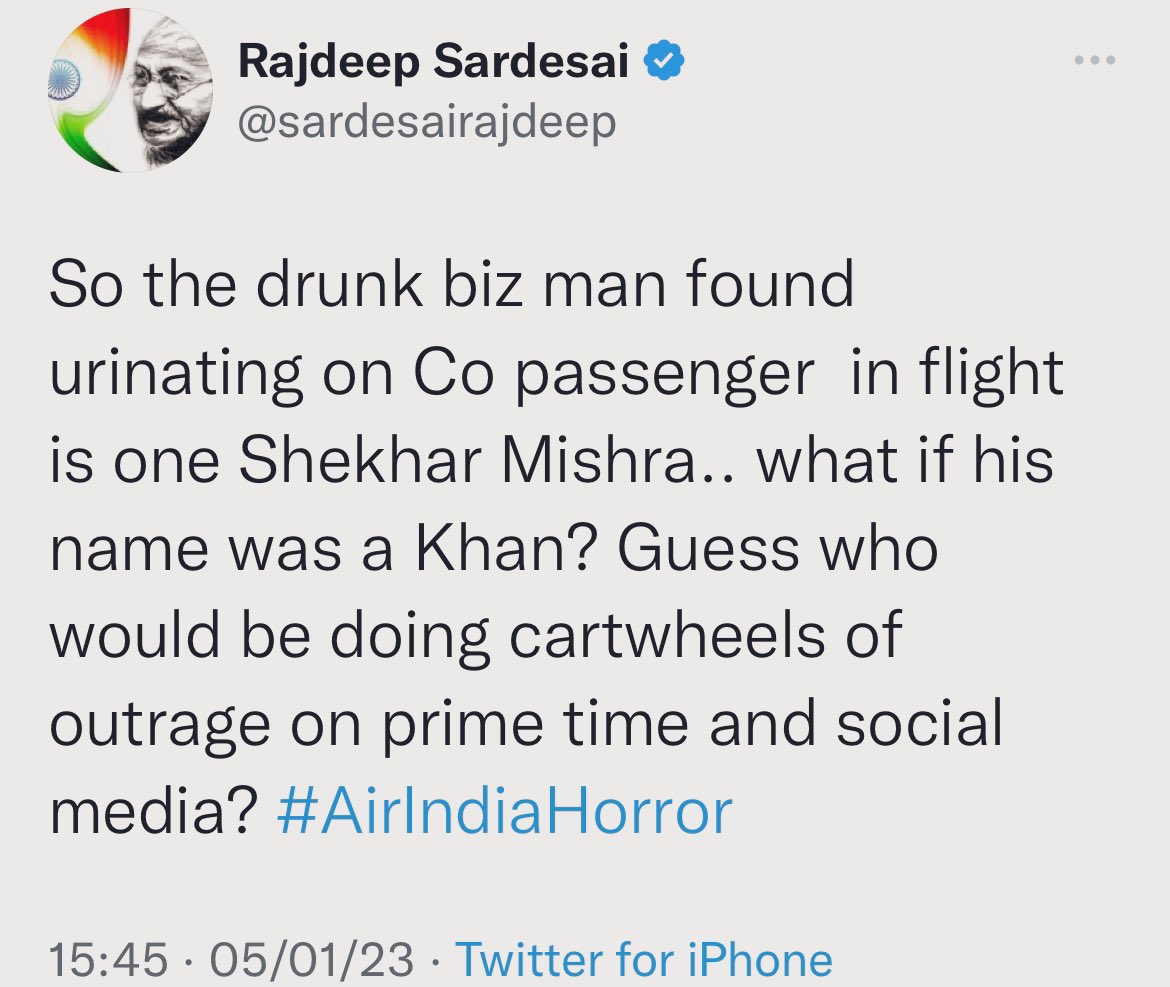The image size is (1170, 987).
Task: Expand the tweet options via the dots
Action: click(1096, 58)
